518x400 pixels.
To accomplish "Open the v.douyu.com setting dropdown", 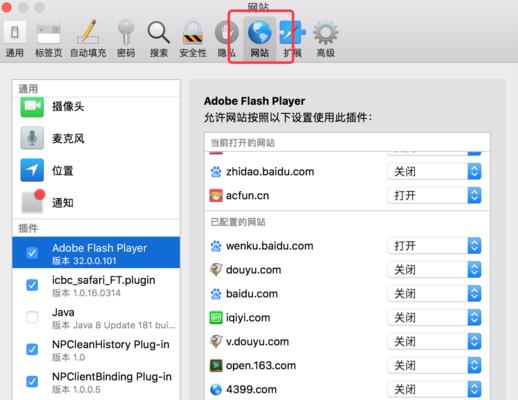I will (x=434, y=342).
